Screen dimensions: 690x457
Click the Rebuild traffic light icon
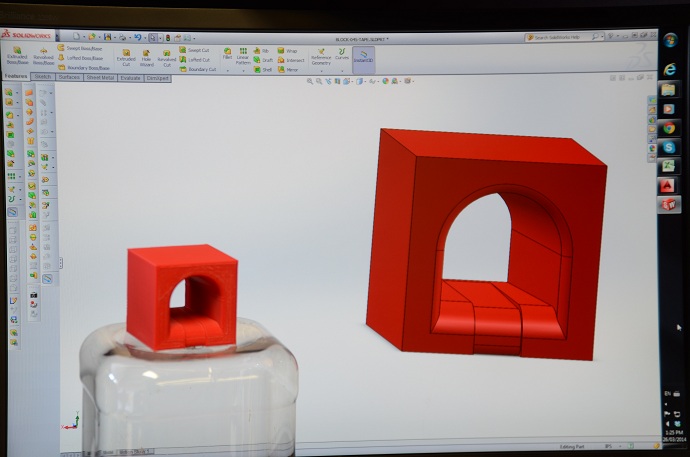tap(168, 38)
